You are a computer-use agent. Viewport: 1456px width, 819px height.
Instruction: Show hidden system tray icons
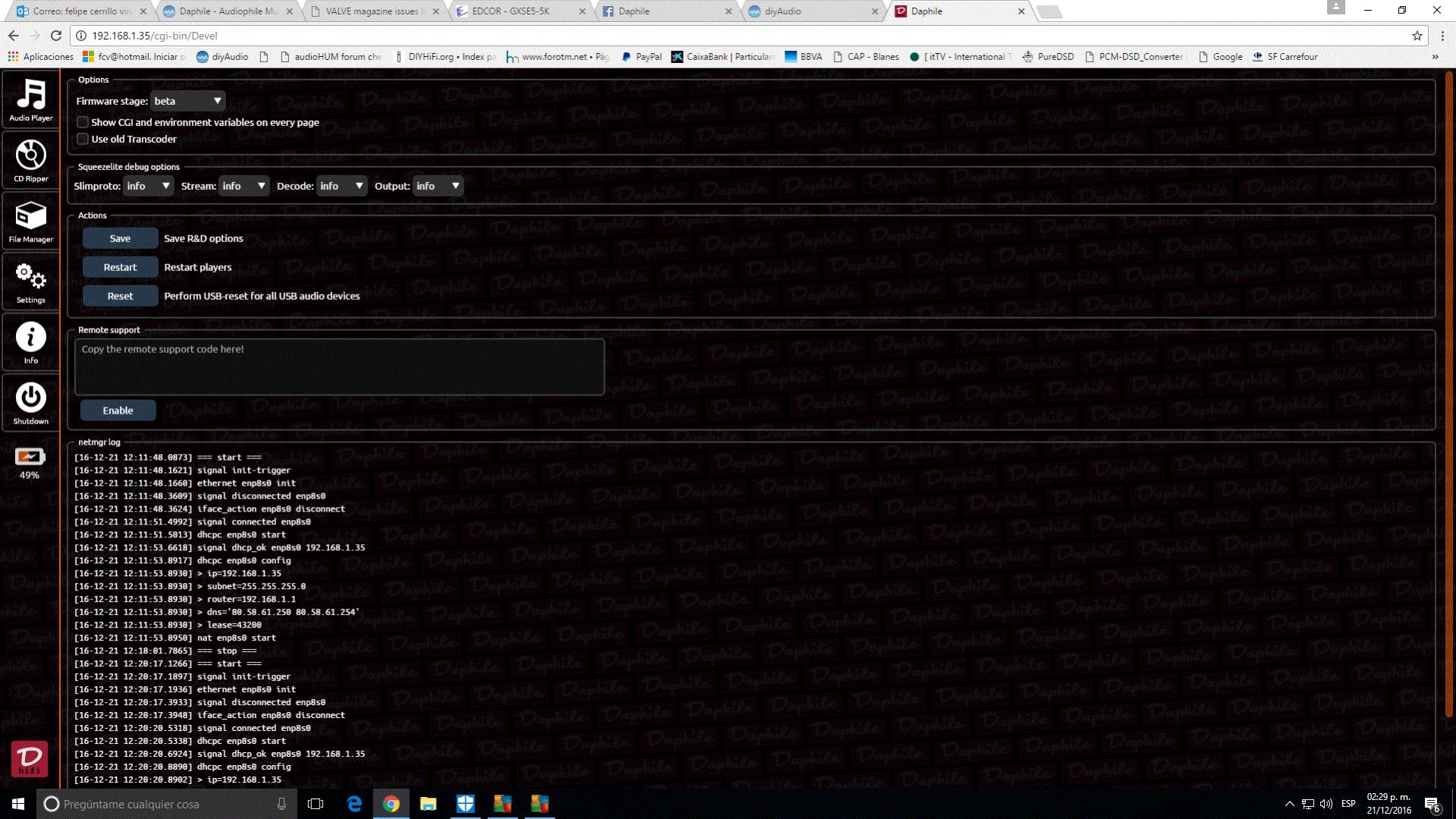click(1289, 804)
